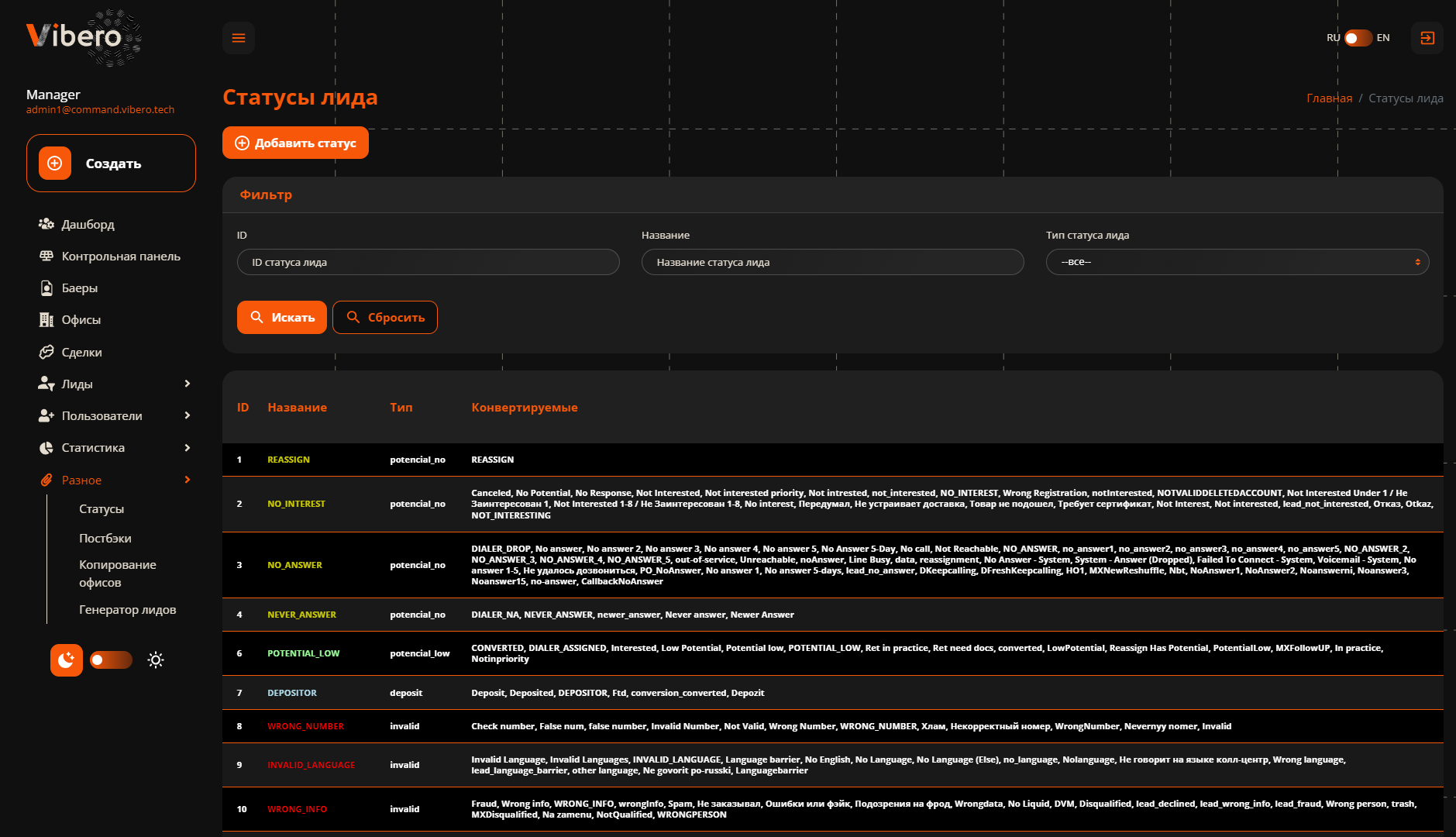This screenshot has height=837, width=1456.
Task: Click the admin1@command.vibero.tech email link
Action: point(101,109)
